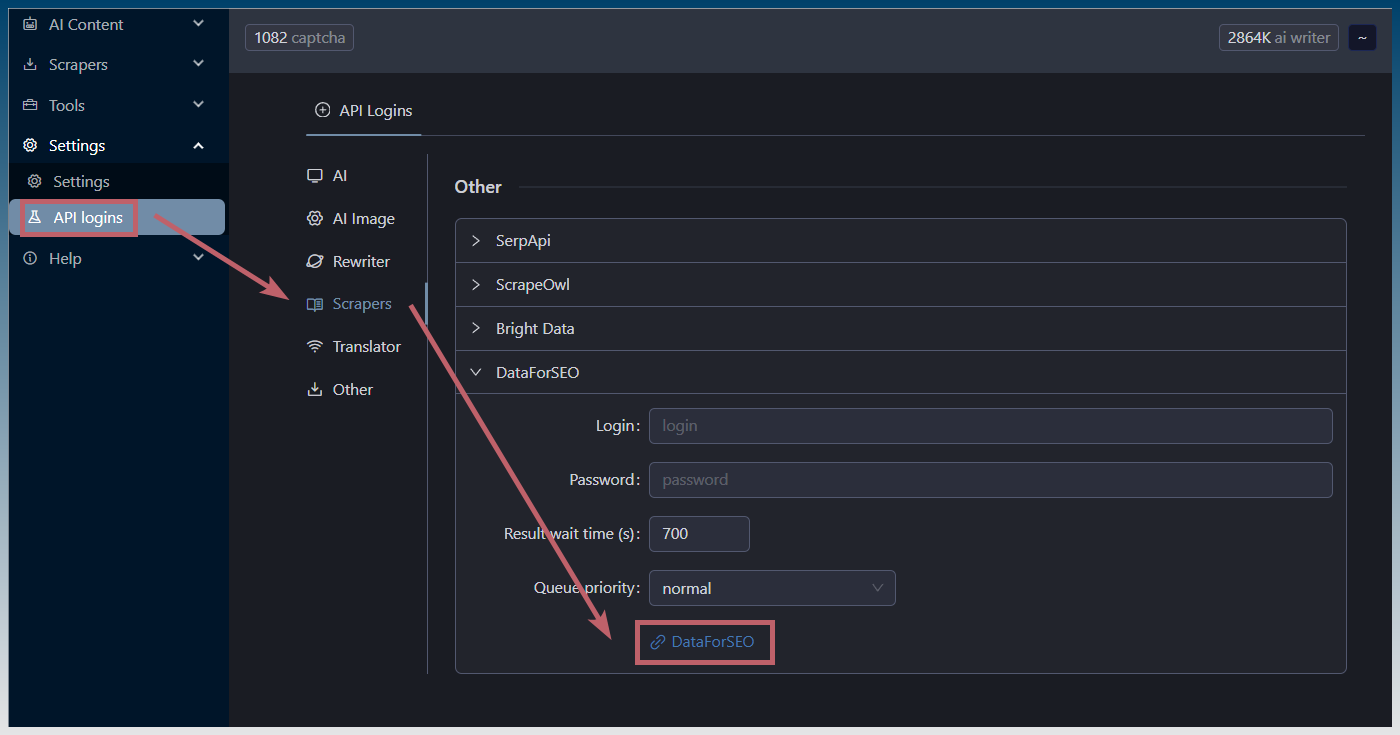Open the Other category in side menu
The image size is (1400, 735).
[x=352, y=390]
